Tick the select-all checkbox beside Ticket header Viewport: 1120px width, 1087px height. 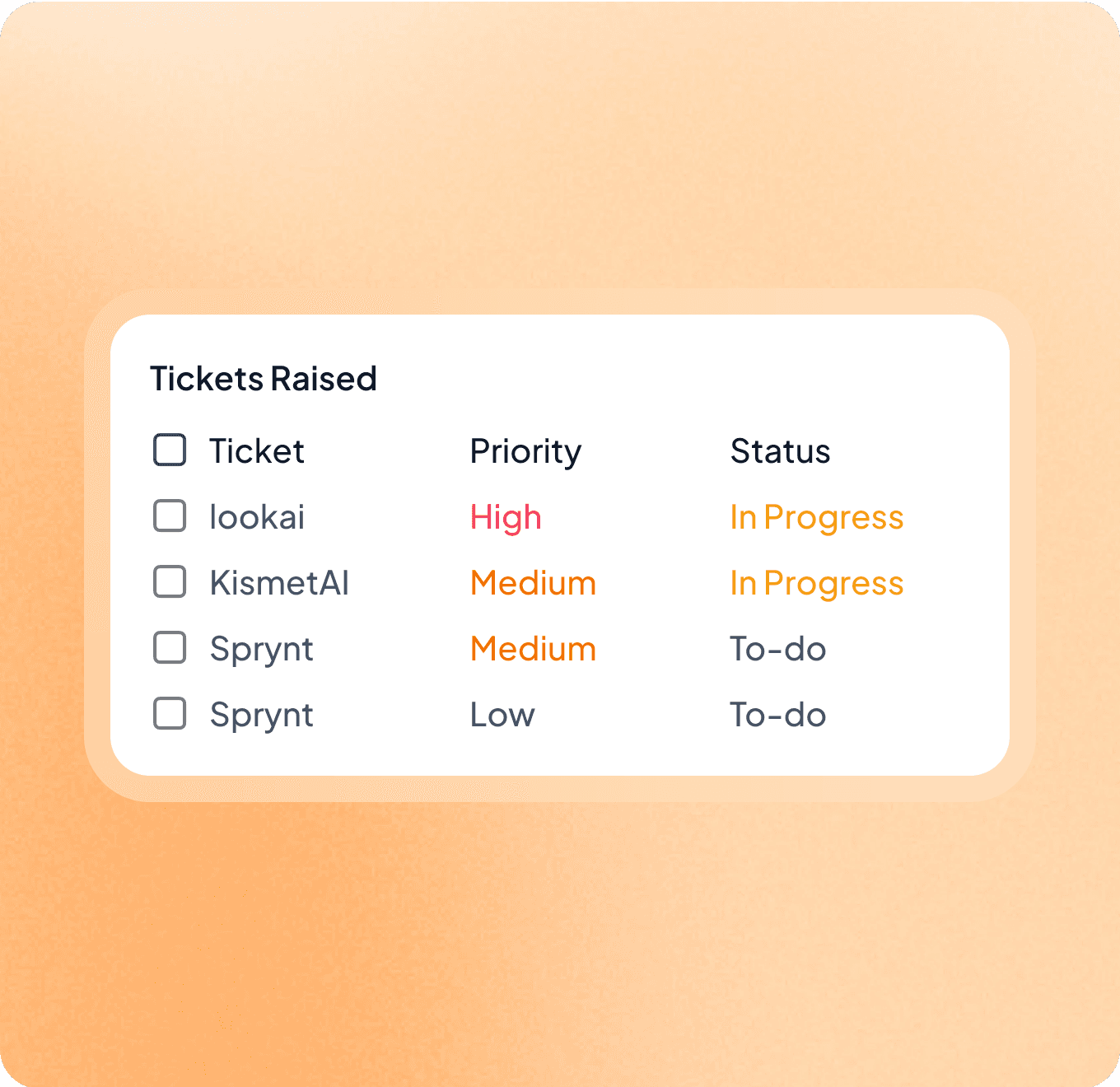click(x=170, y=450)
